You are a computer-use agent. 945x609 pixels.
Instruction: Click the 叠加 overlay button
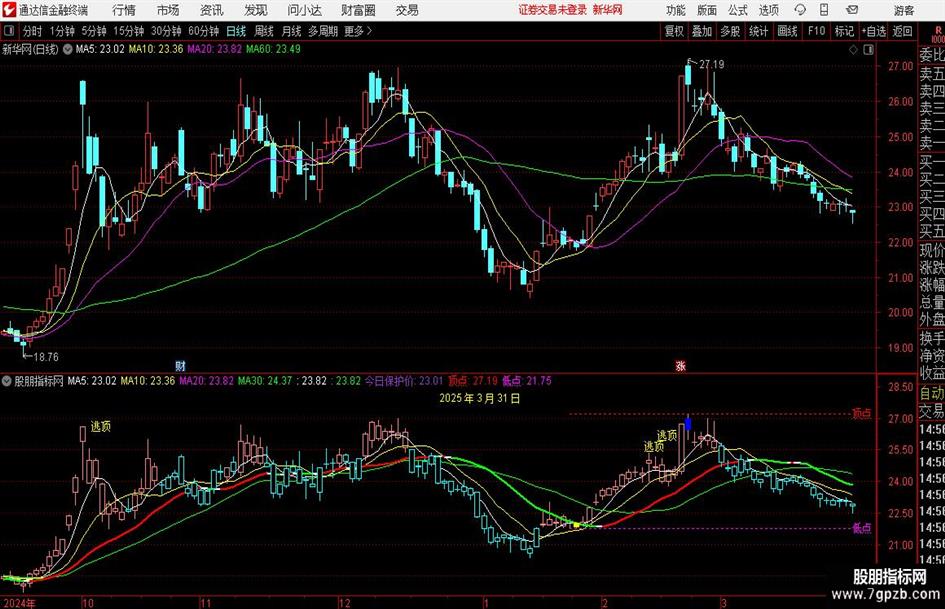702,31
